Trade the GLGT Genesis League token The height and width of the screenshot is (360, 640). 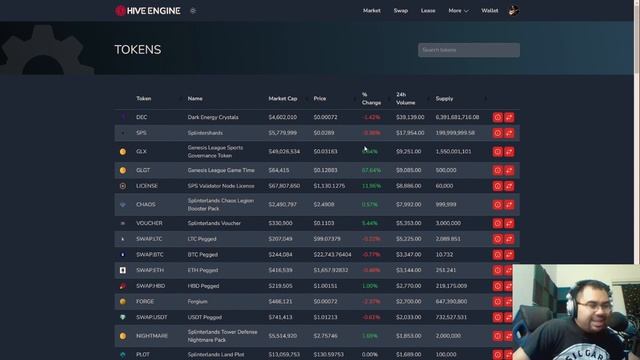tap(509, 171)
